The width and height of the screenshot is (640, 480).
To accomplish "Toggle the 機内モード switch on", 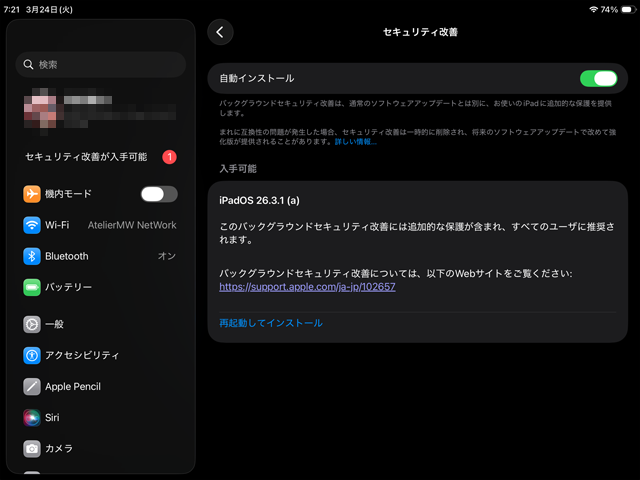I will tap(159, 194).
